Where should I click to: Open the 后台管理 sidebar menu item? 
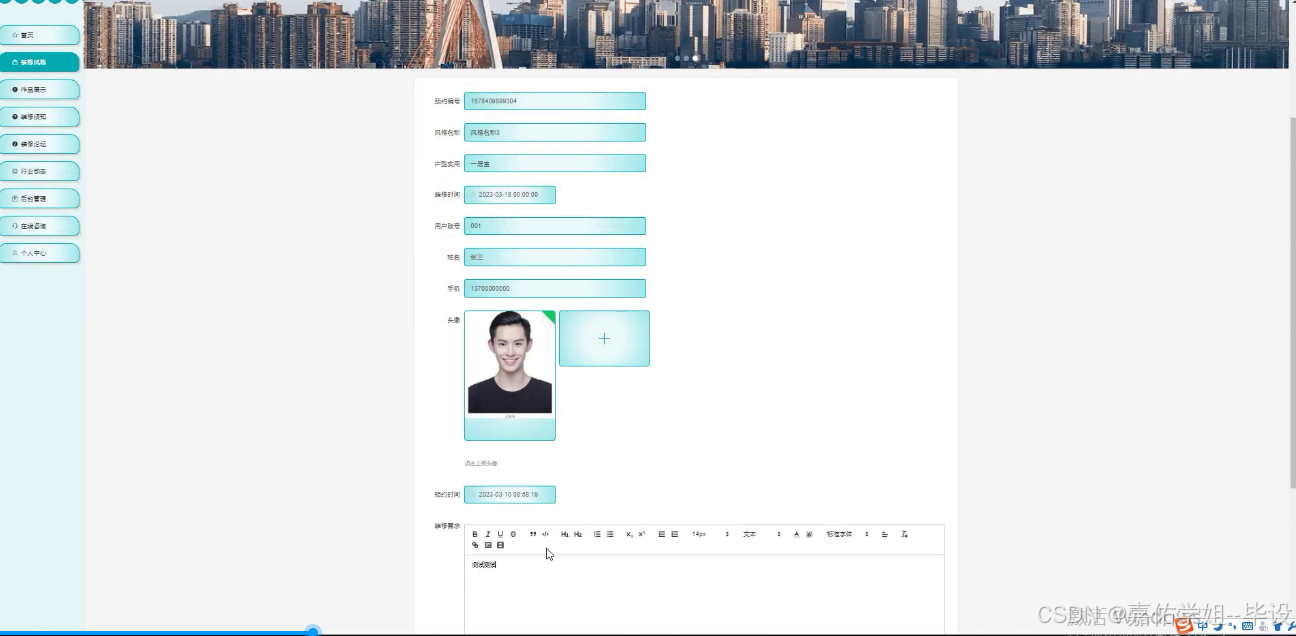click(x=40, y=198)
